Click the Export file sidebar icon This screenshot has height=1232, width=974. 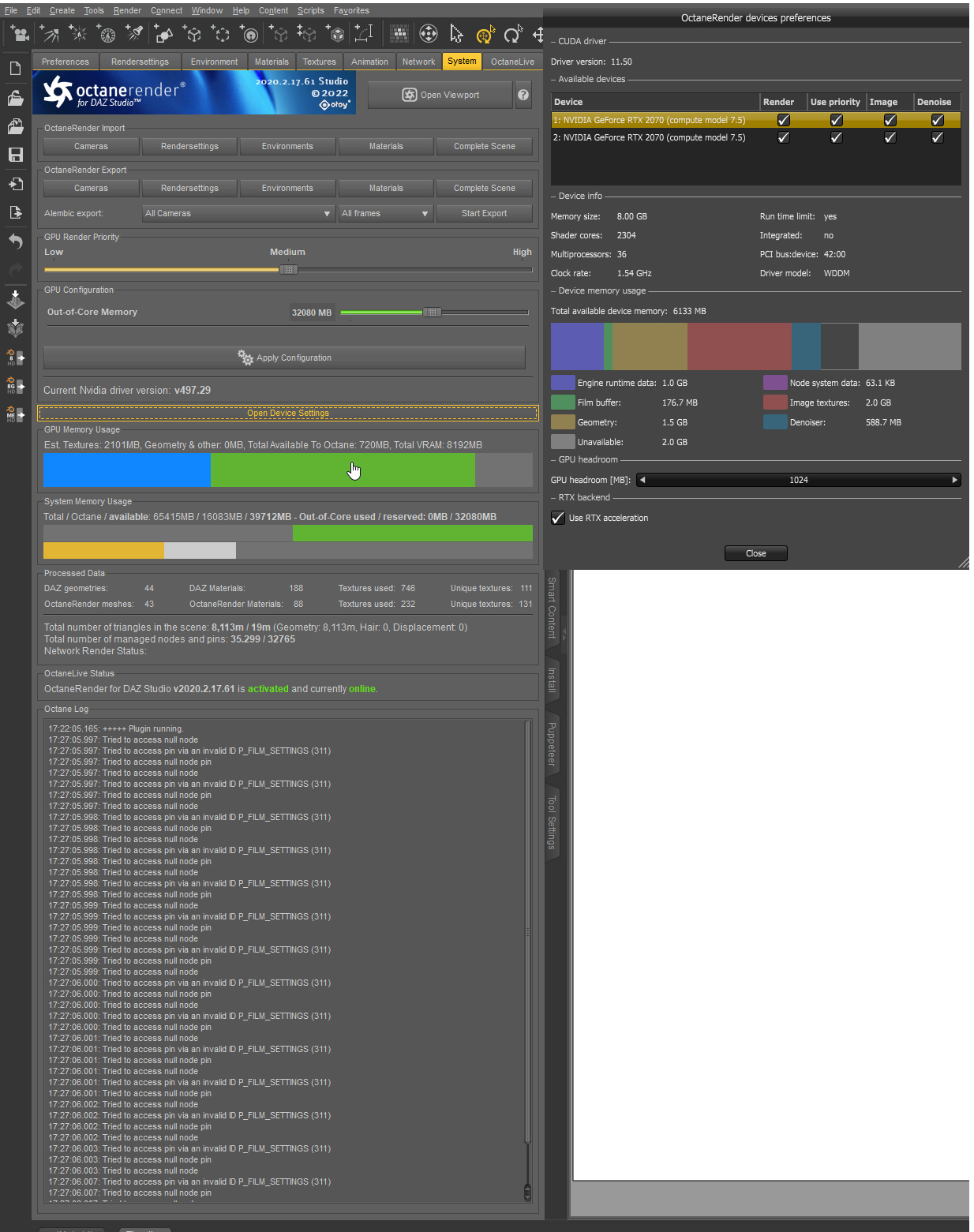[x=15, y=212]
